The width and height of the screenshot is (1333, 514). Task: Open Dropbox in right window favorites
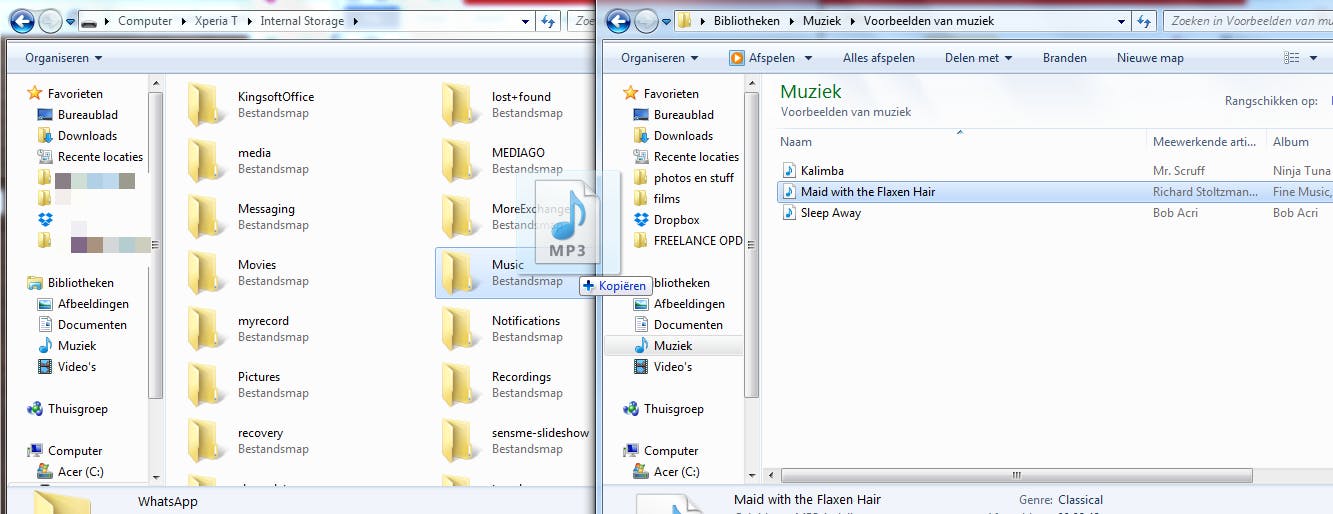click(667, 219)
